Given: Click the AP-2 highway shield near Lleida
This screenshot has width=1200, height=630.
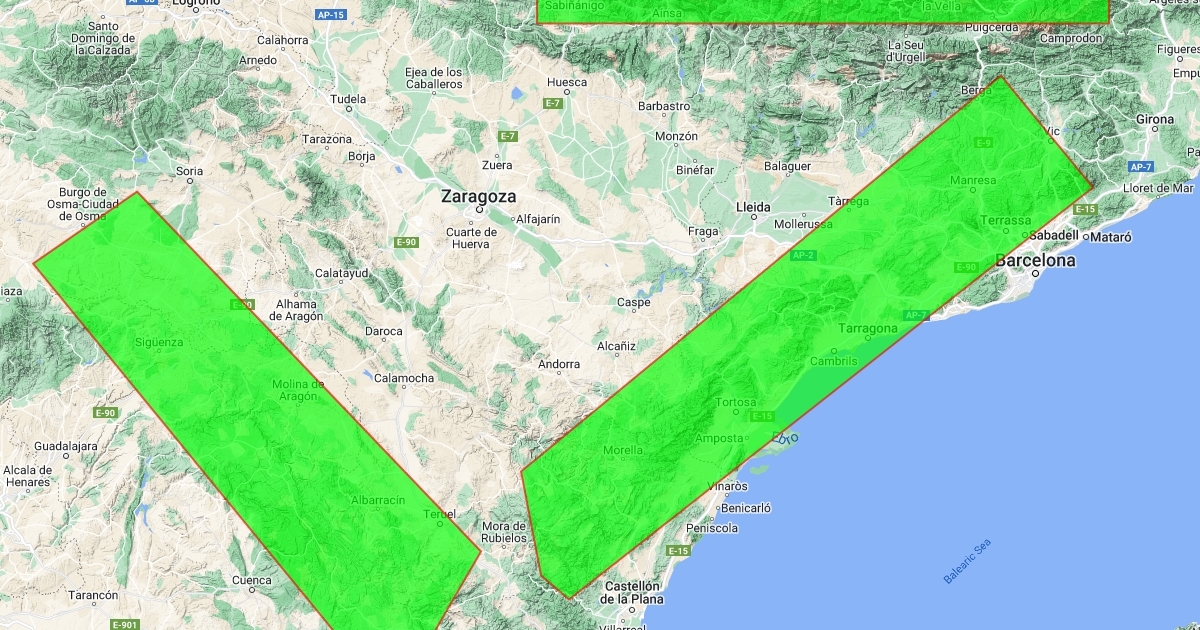Looking at the screenshot, I should (803, 255).
